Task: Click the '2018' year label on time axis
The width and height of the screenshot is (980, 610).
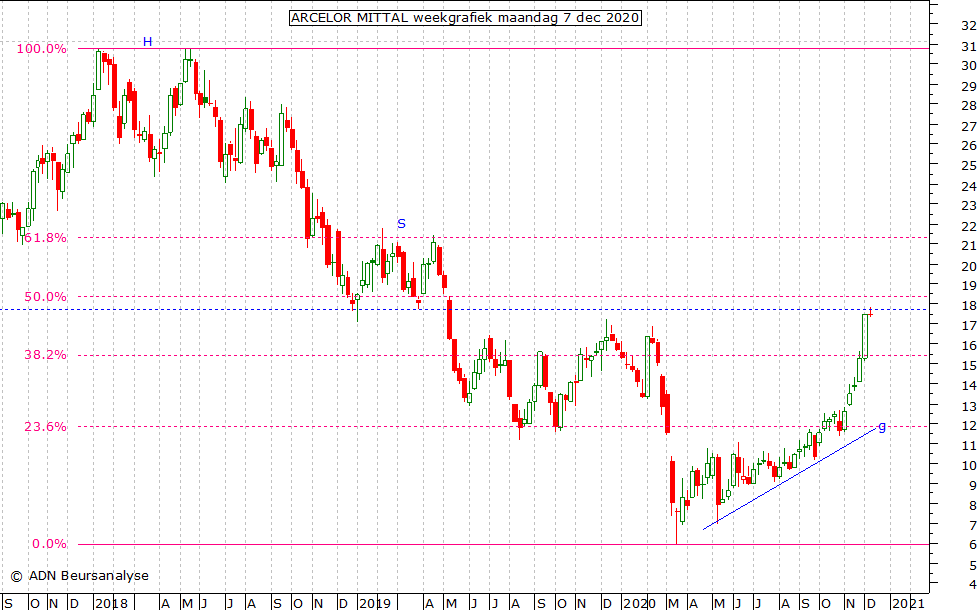Action: click(x=112, y=603)
